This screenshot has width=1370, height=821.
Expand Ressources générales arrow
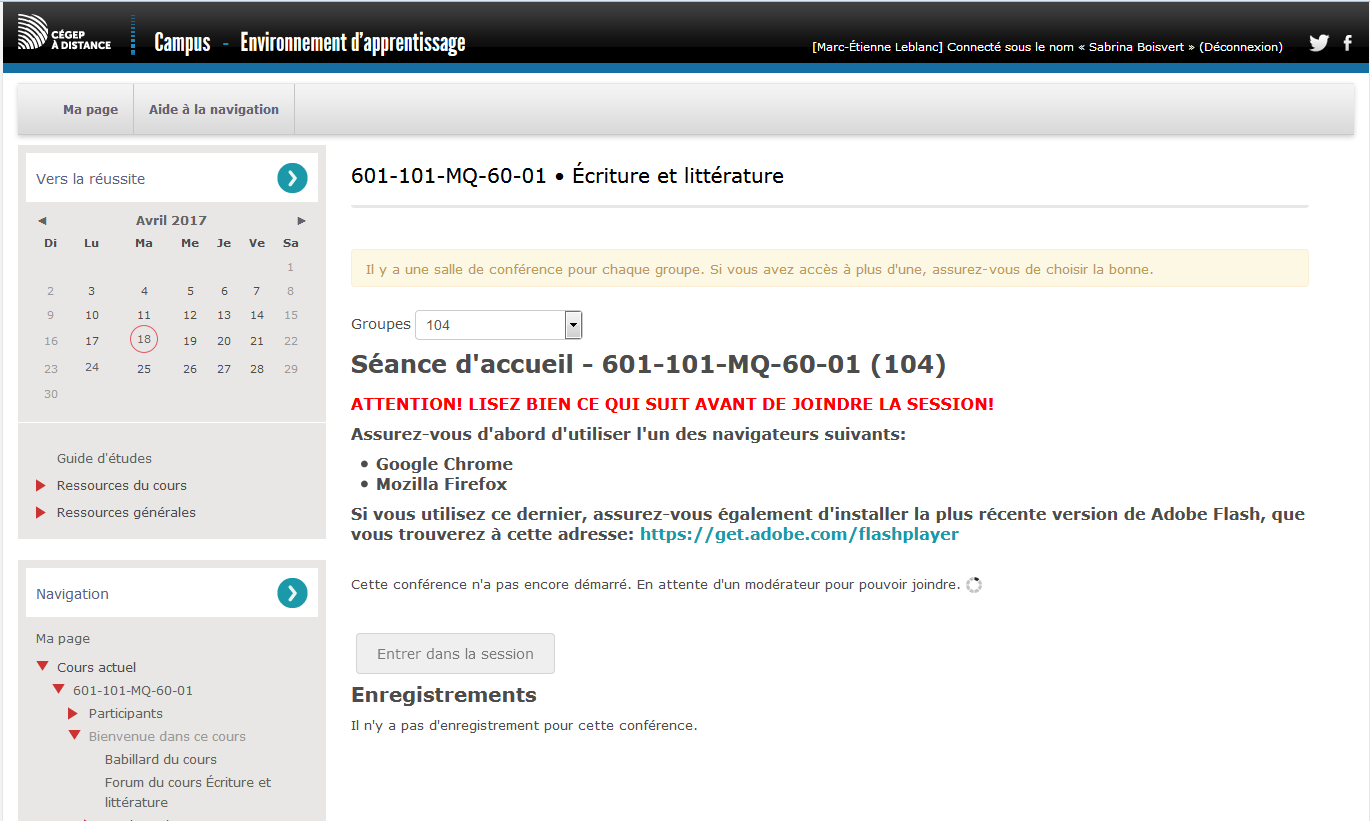[41, 513]
